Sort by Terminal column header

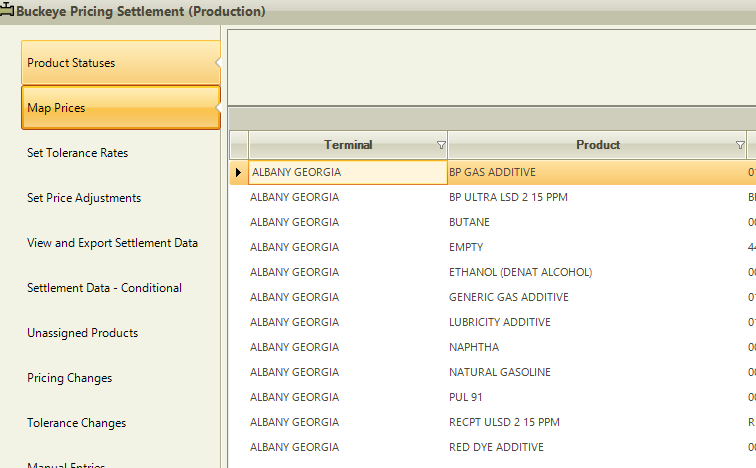tap(347, 145)
